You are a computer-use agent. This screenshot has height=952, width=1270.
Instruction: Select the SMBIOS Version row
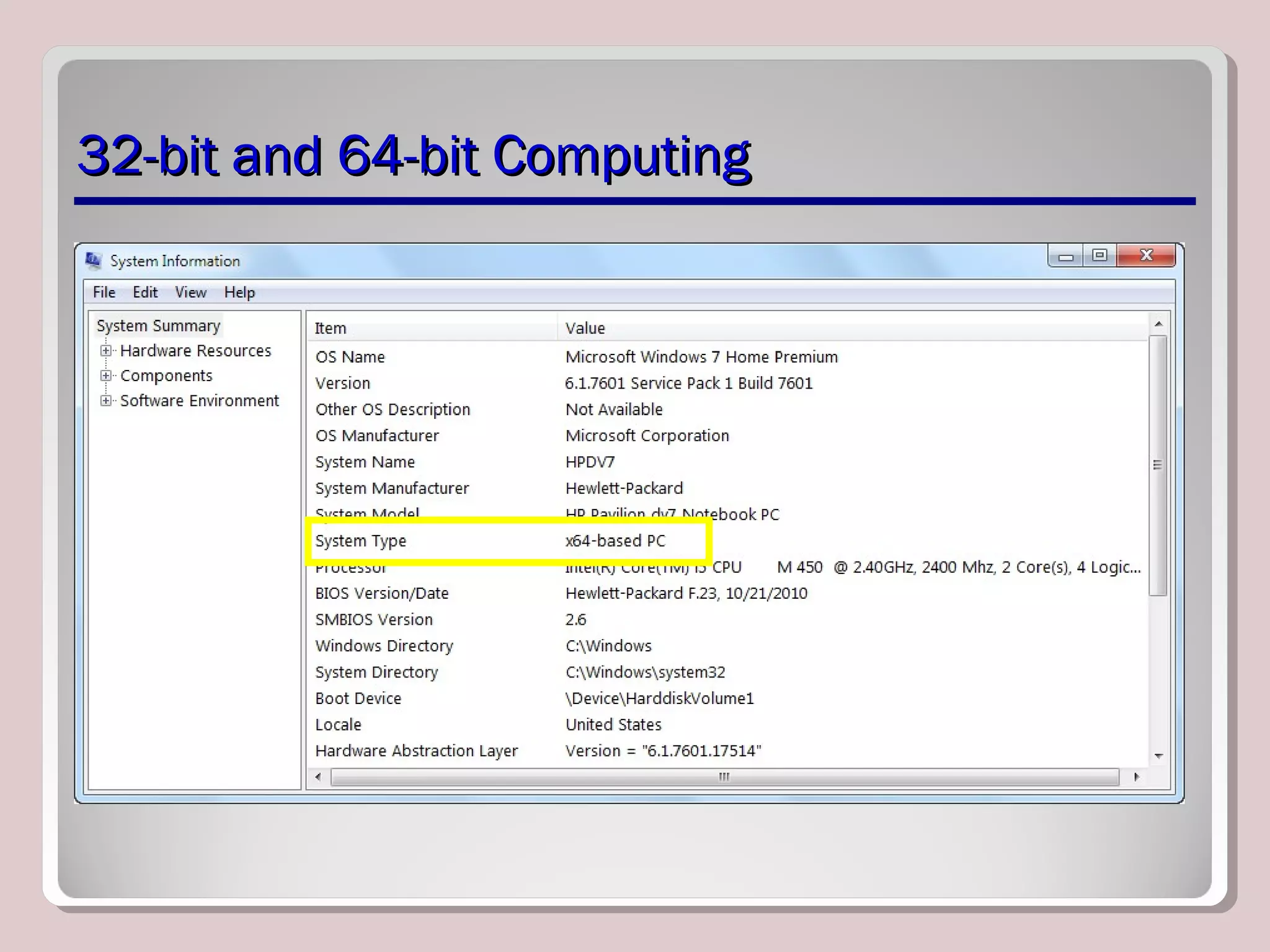pos(727,620)
